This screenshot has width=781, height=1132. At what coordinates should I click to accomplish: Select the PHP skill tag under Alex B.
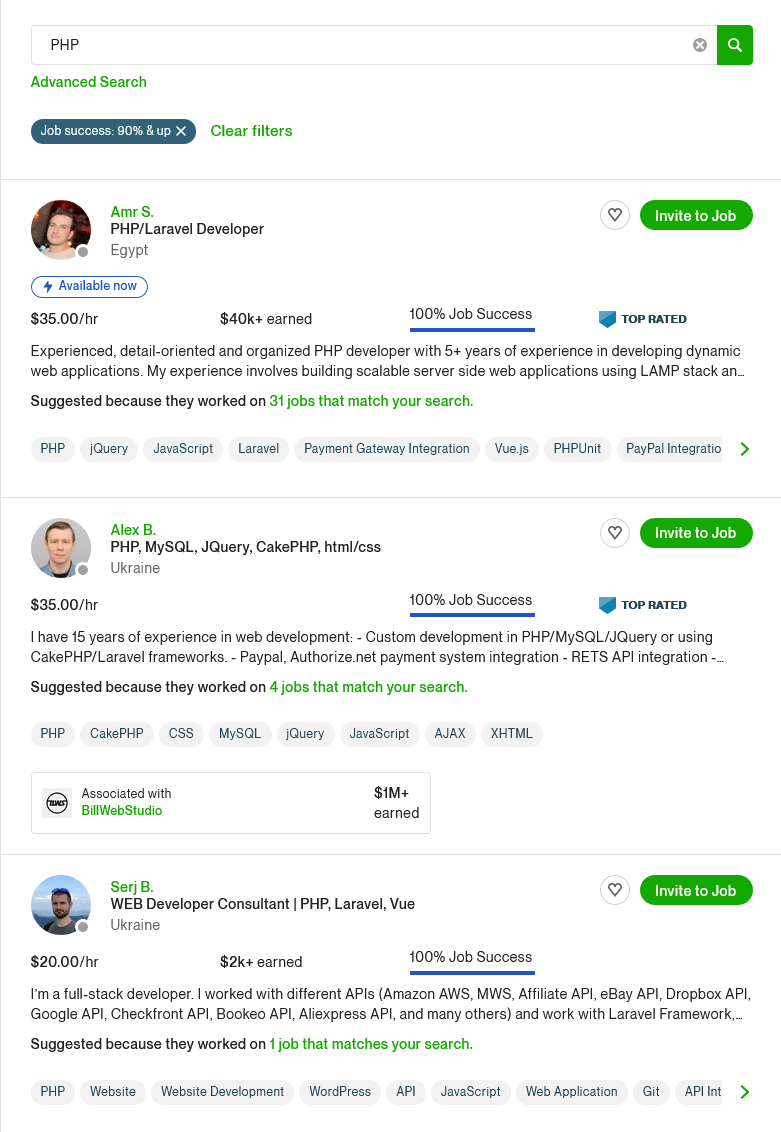pyautogui.click(x=52, y=734)
